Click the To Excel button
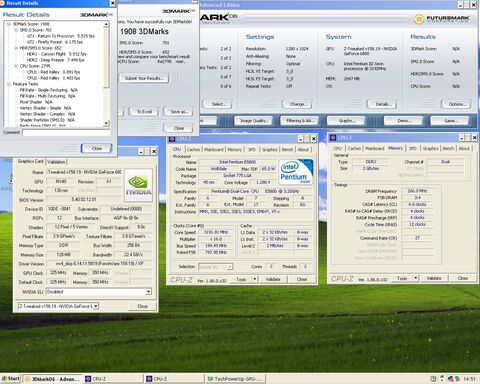Viewport: 480px width, 384px height. [144, 112]
